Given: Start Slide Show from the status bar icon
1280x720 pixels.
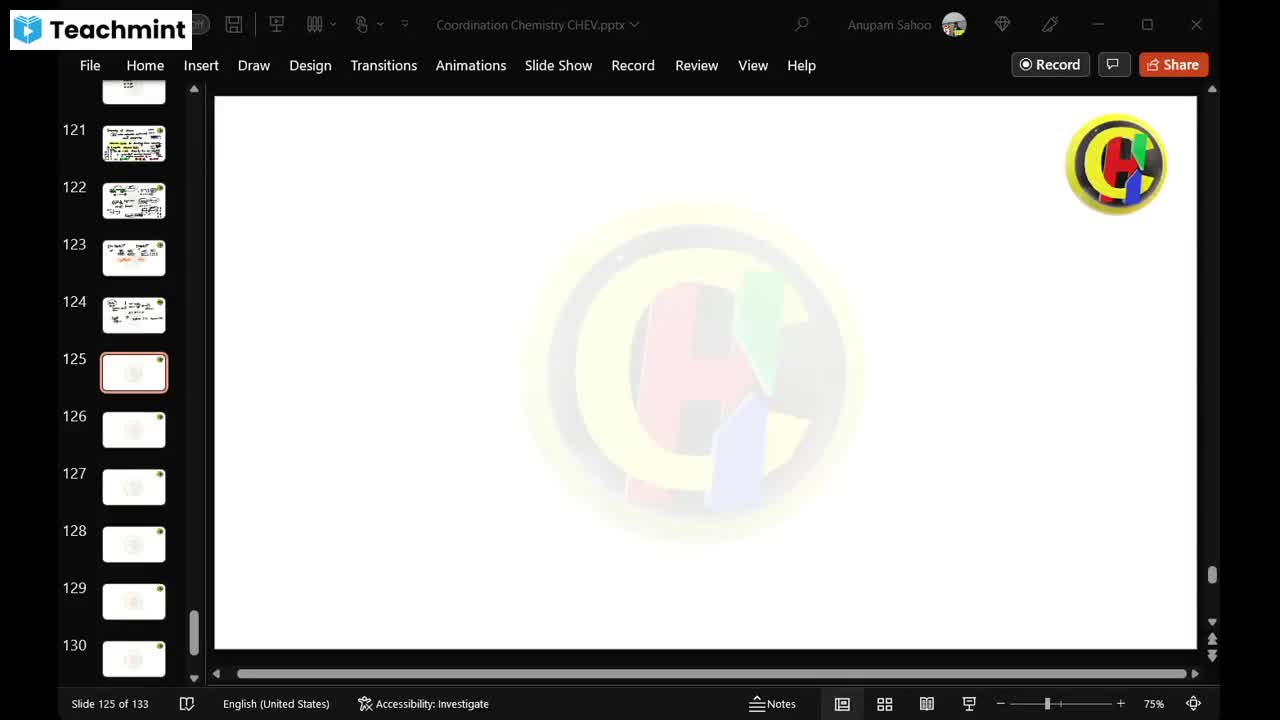Looking at the screenshot, I should click(x=969, y=704).
